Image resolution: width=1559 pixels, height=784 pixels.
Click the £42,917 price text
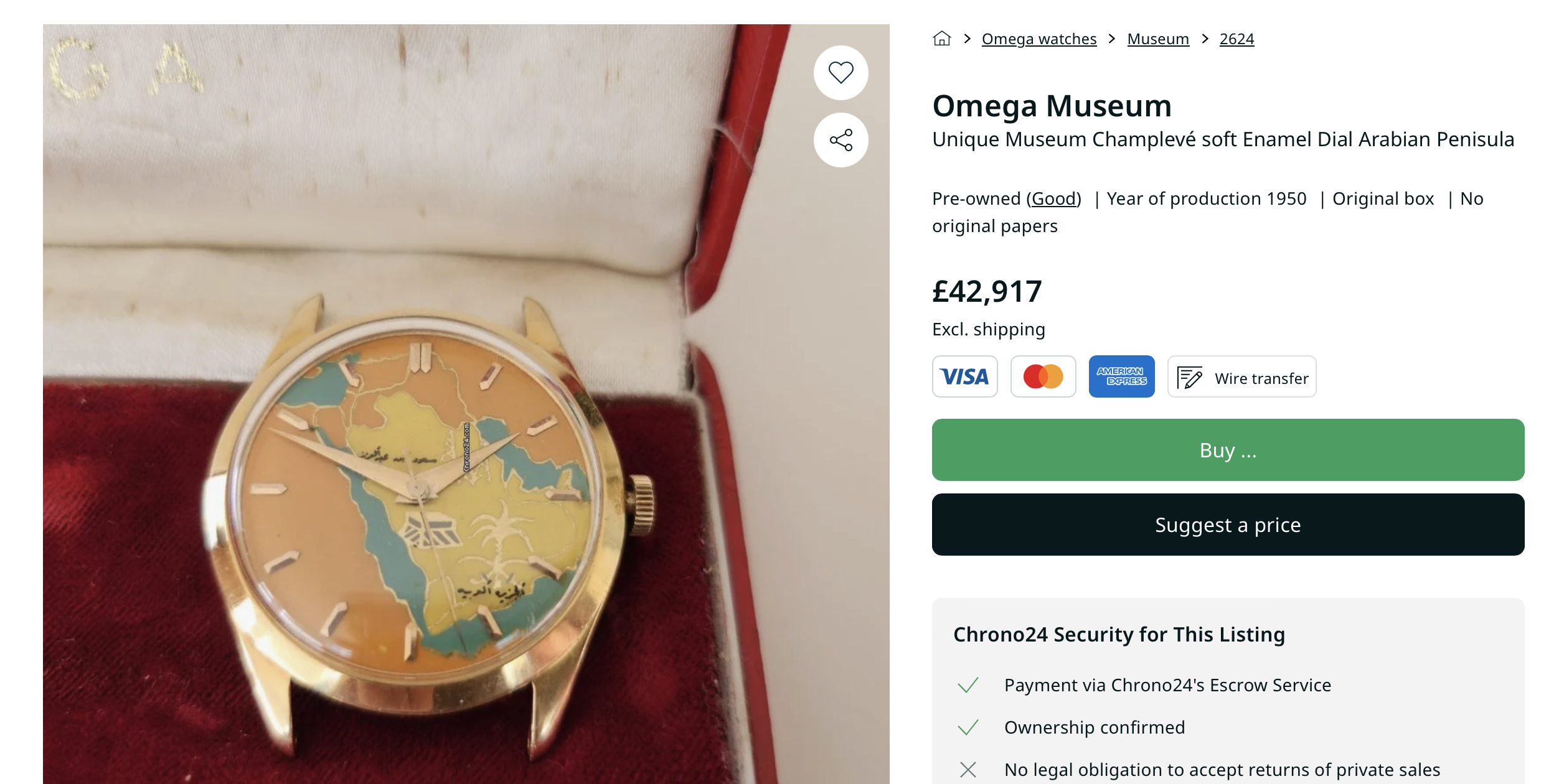(x=987, y=291)
